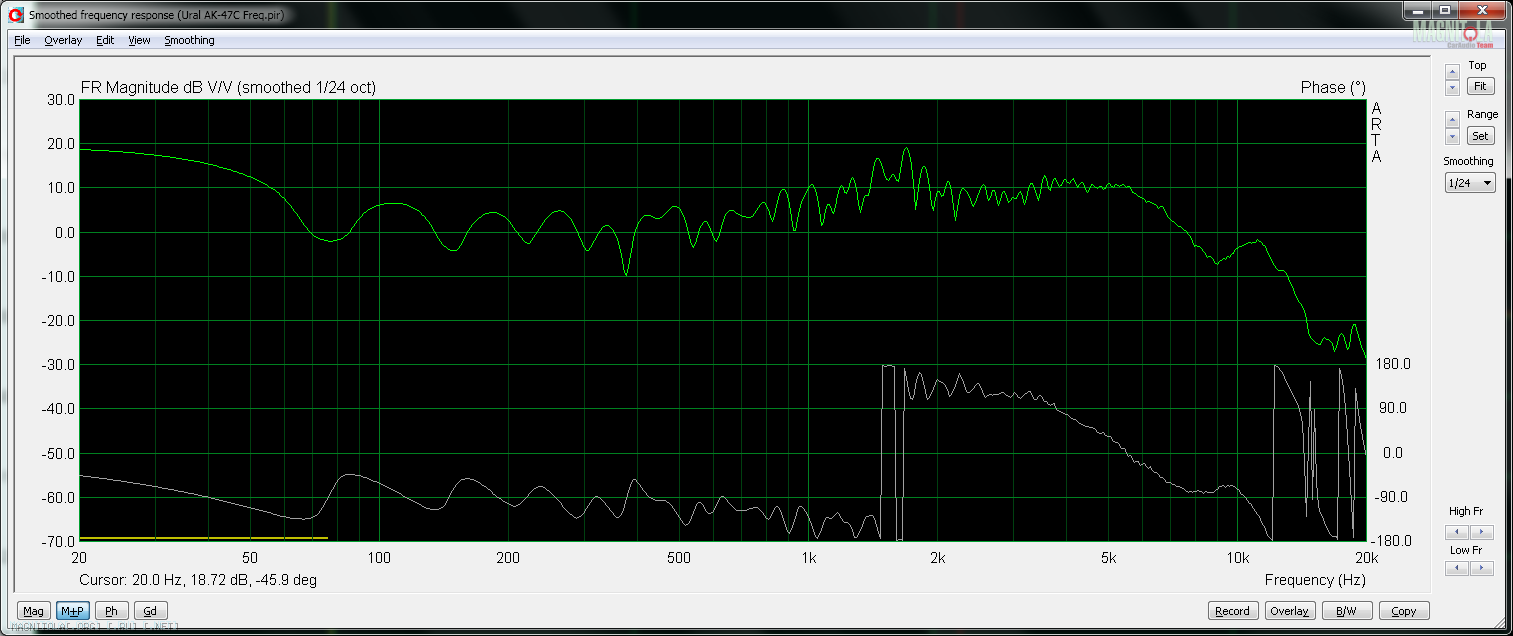Screen dimensions: 1513x636
Task: Click the Frequency (Hz) axis label
Action: pos(1315,580)
